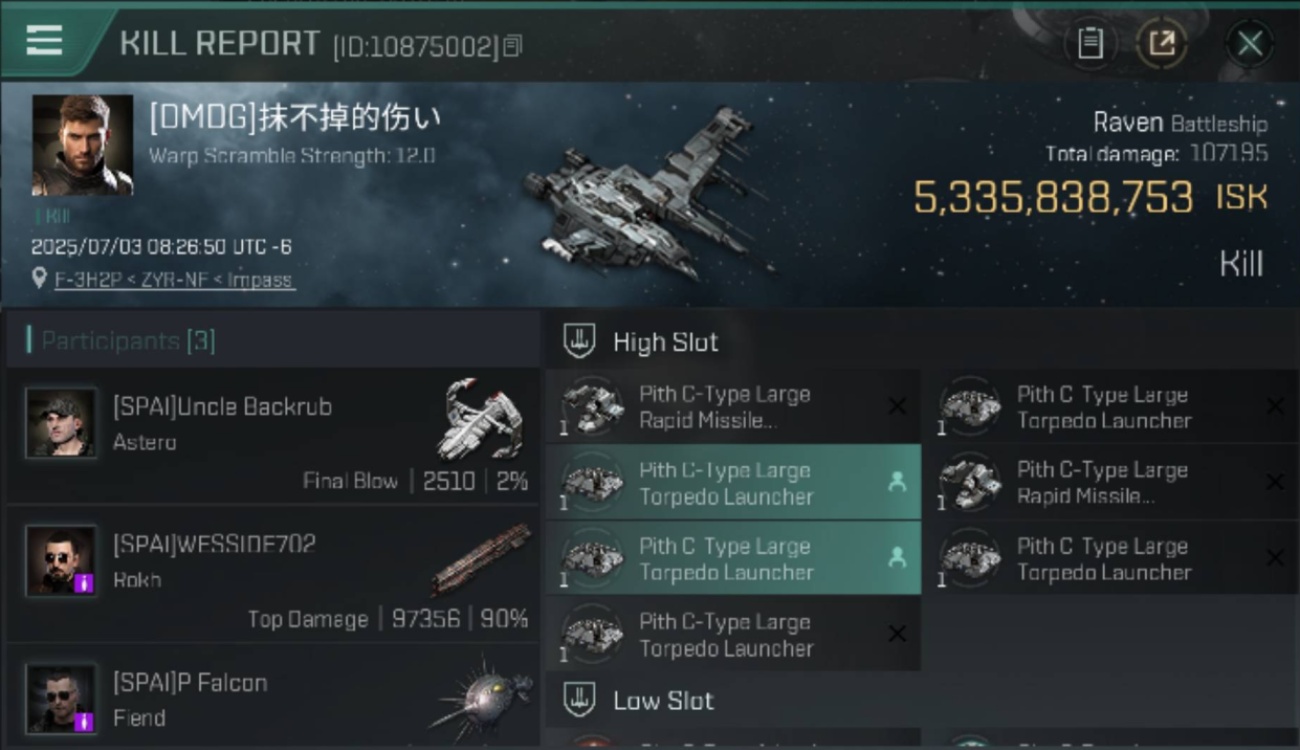
Task: Select right-column second-row Rapid Missile launcher
Action: 1110,483
